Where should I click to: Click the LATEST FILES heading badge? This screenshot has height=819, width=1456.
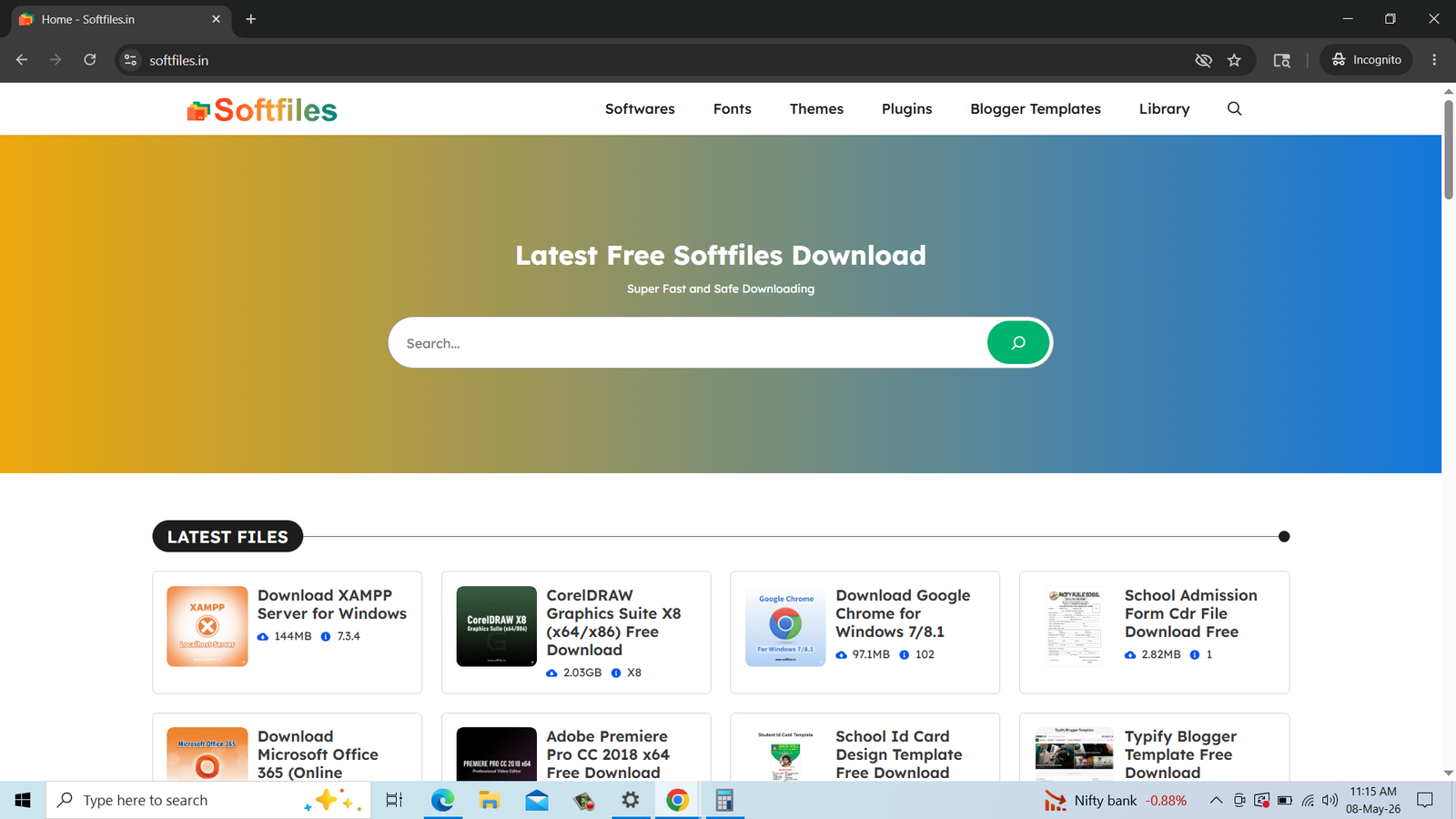coord(227,537)
